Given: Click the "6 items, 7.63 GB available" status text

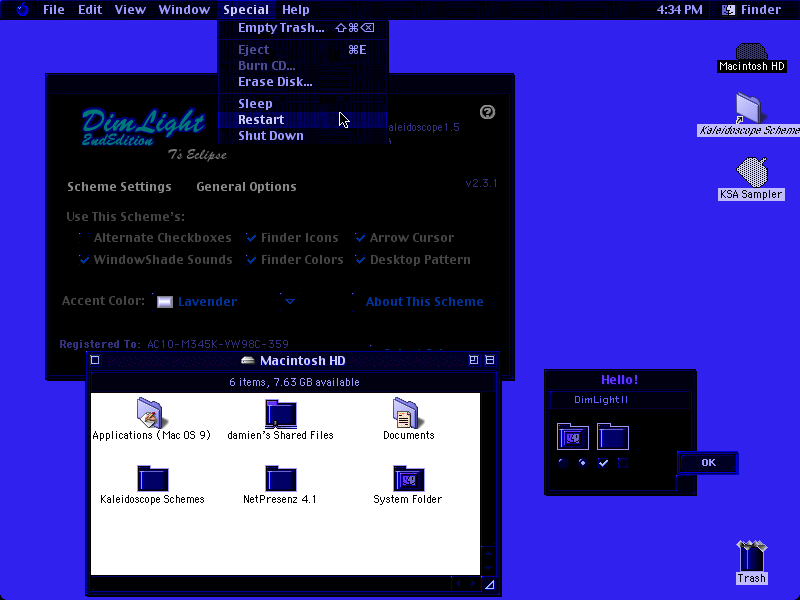Looking at the screenshot, I should pos(294,382).
